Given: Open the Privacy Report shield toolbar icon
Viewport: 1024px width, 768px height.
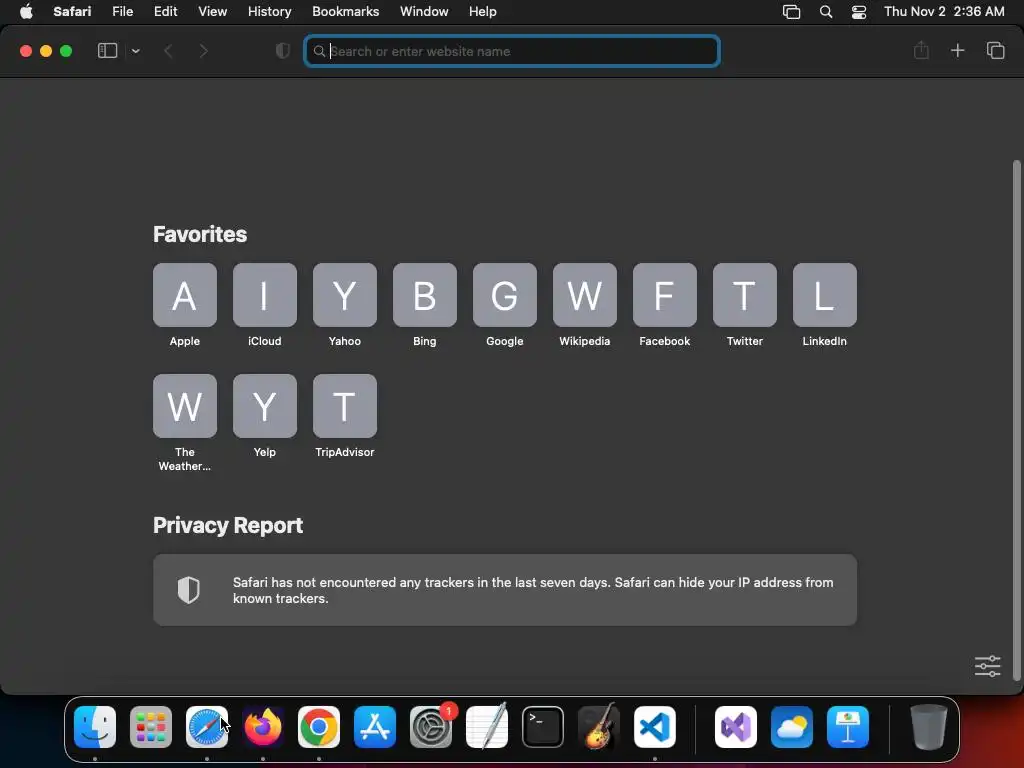Looking at the screenshot, I should (x=282, y=51).
